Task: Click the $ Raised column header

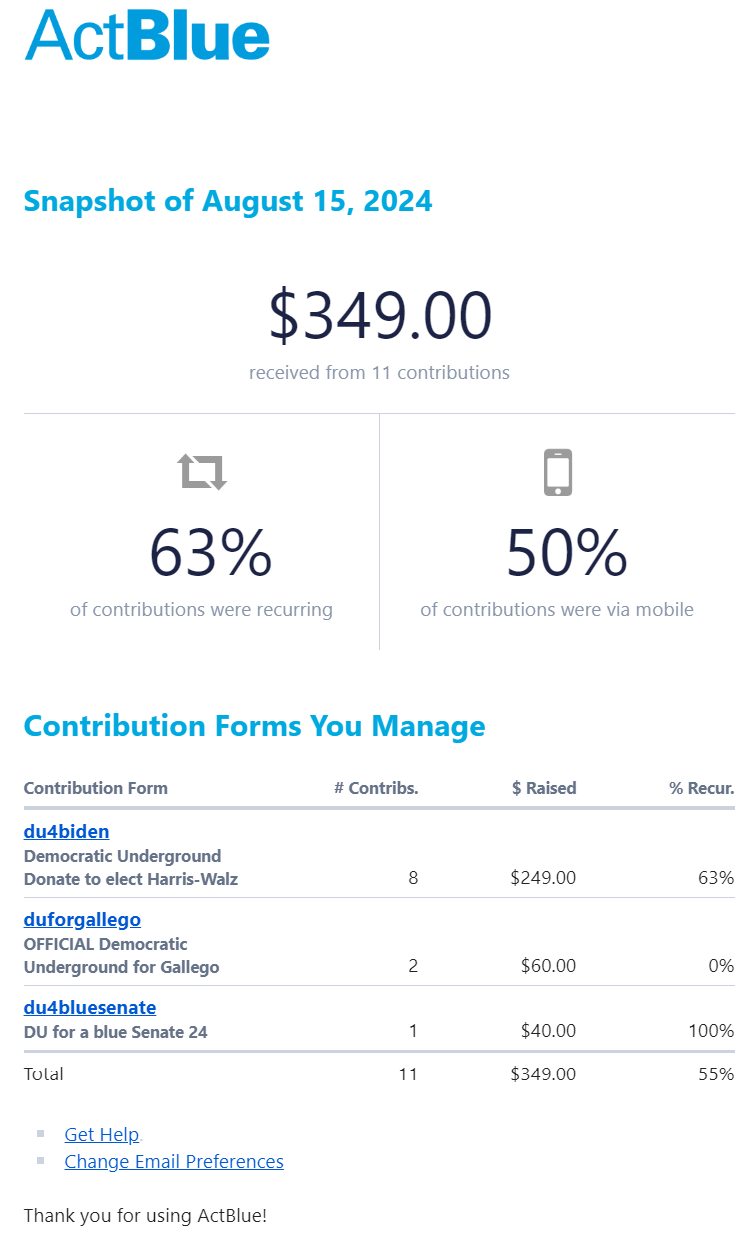Action: tap(544, 788)
